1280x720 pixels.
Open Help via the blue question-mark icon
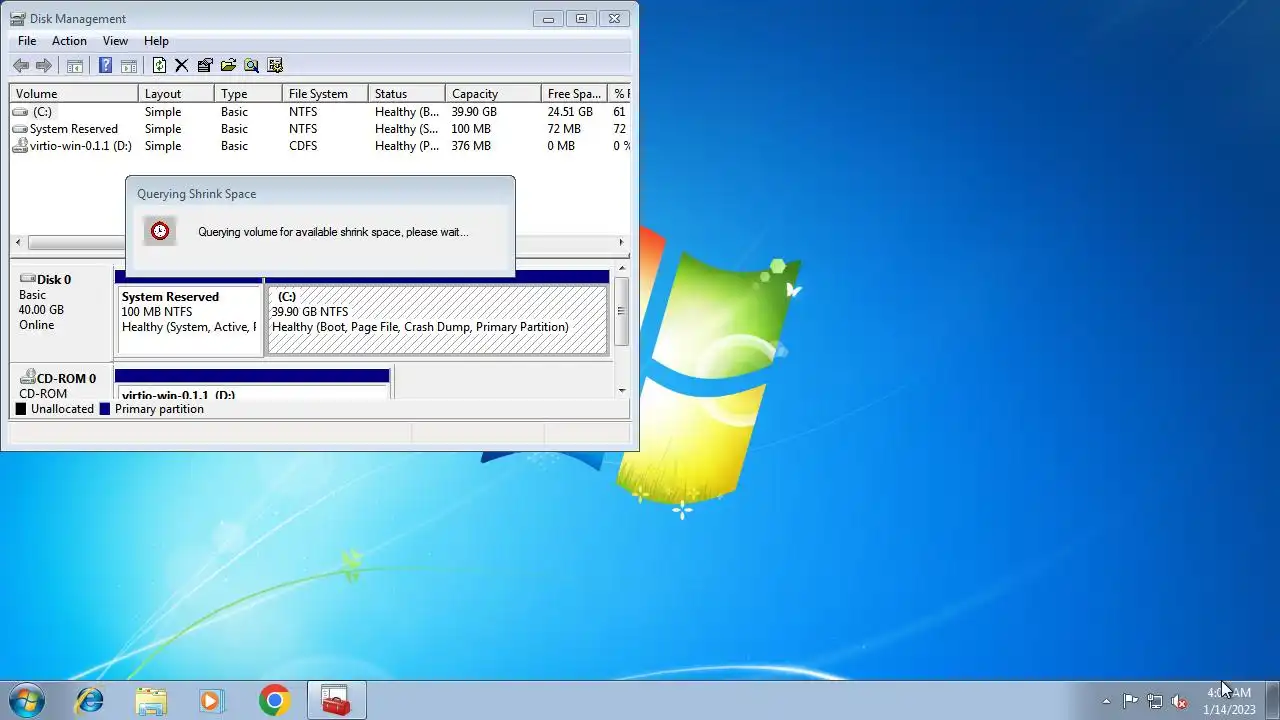[x=105, y=66]
